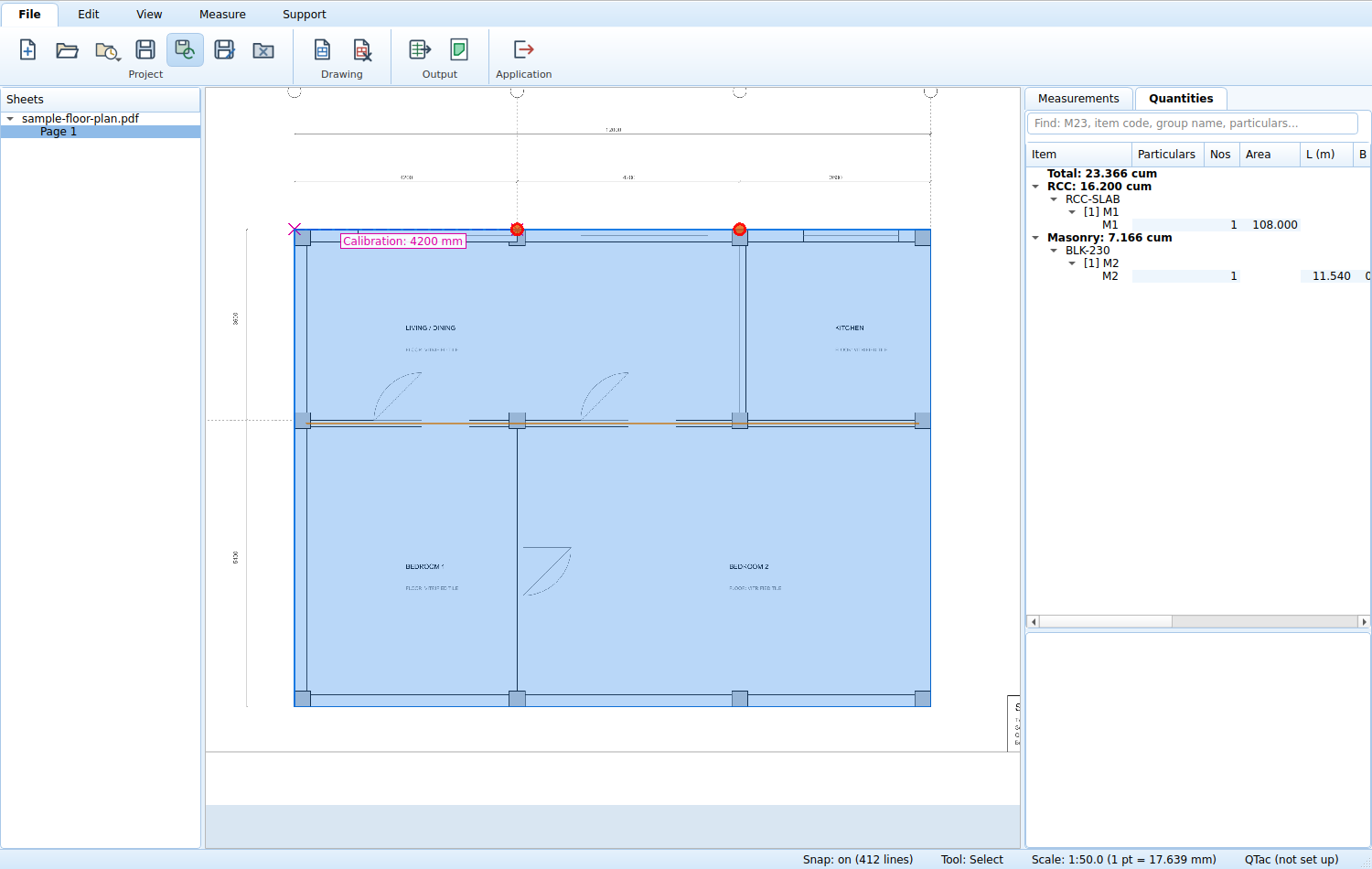Click the green page output icon
Screen dimensions: 1372x869
(x=459, y=49)
